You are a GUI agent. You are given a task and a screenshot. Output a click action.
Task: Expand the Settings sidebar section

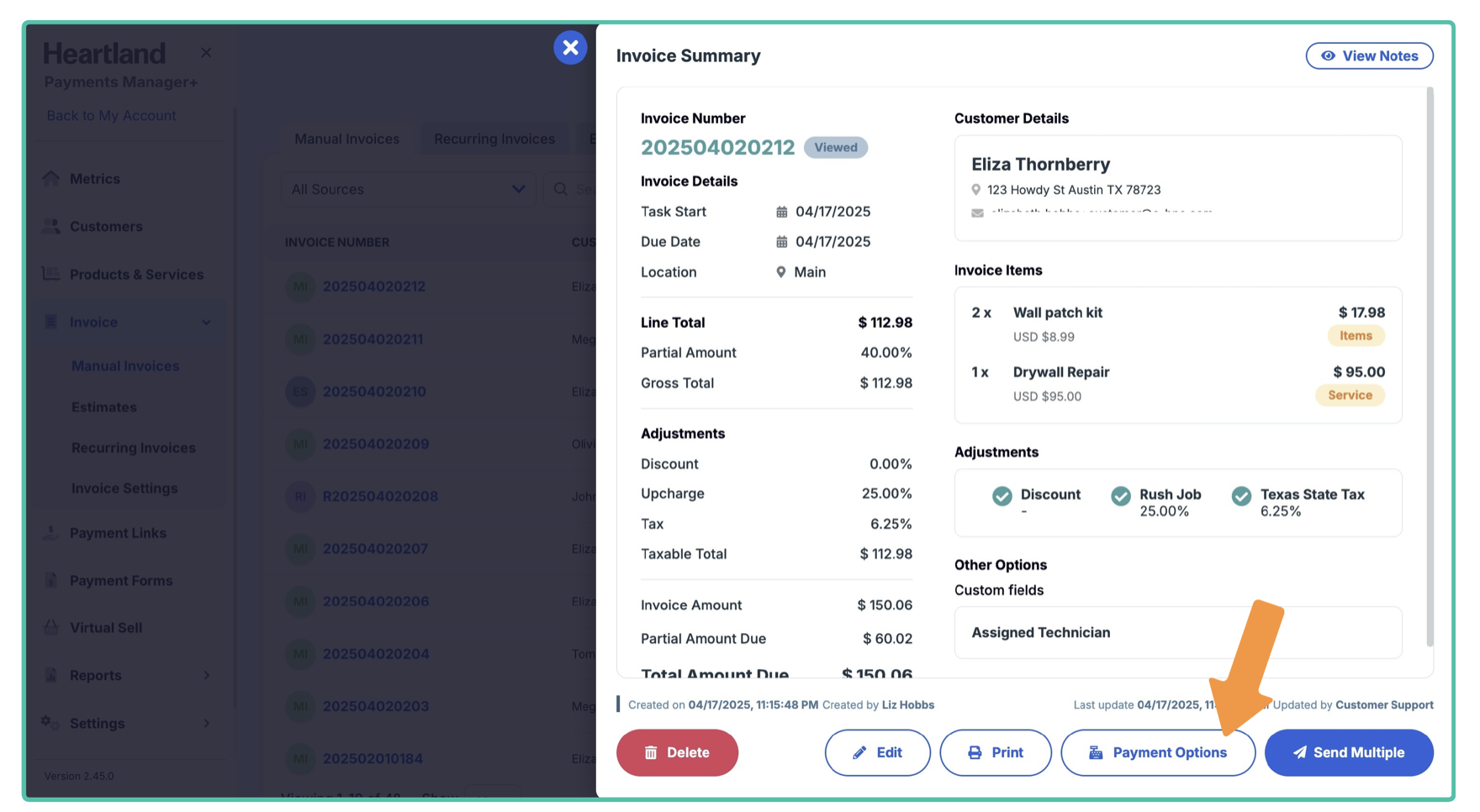(206, 724)
